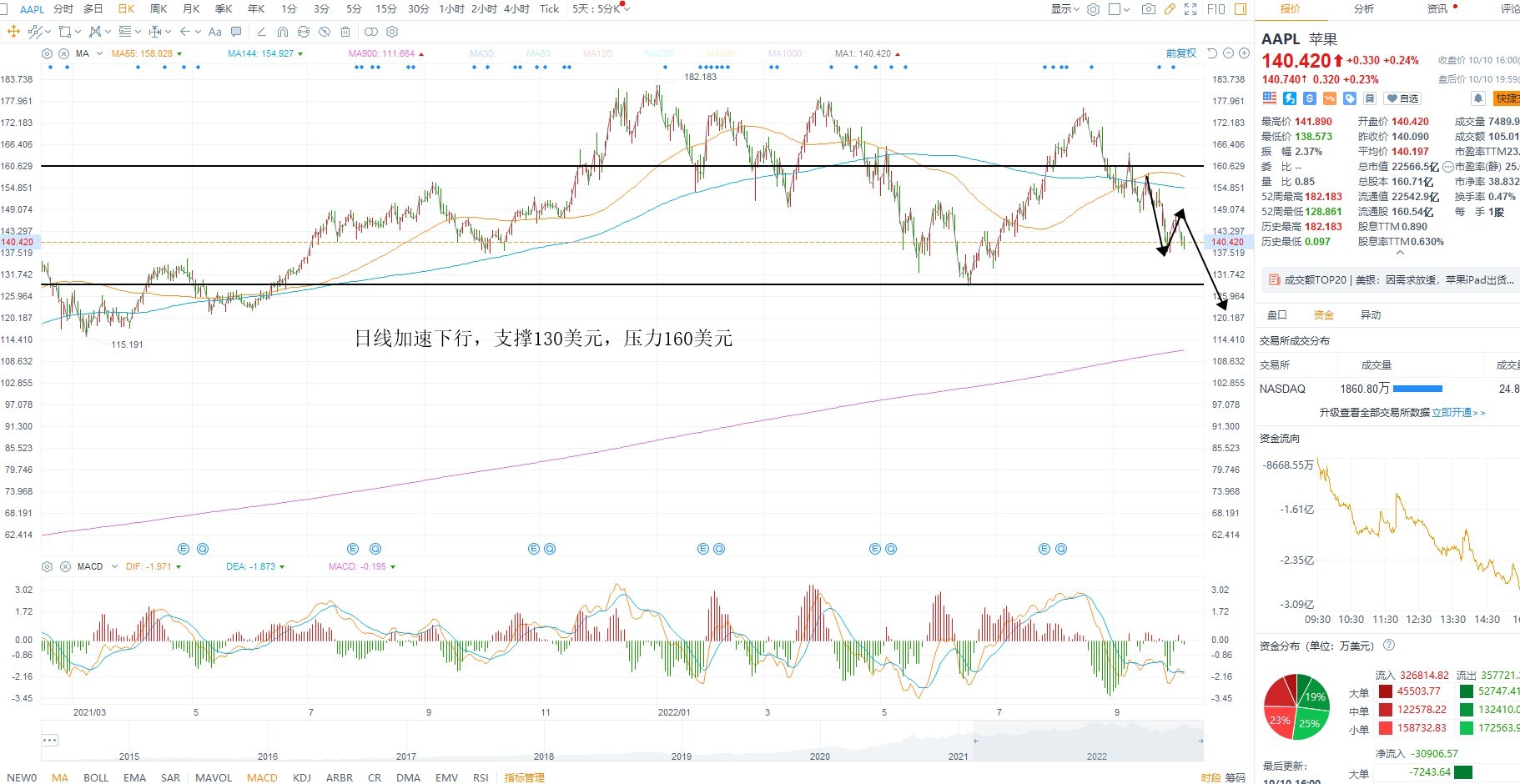Switch to the 周K weekly chart tab

[x=159, y=9]
